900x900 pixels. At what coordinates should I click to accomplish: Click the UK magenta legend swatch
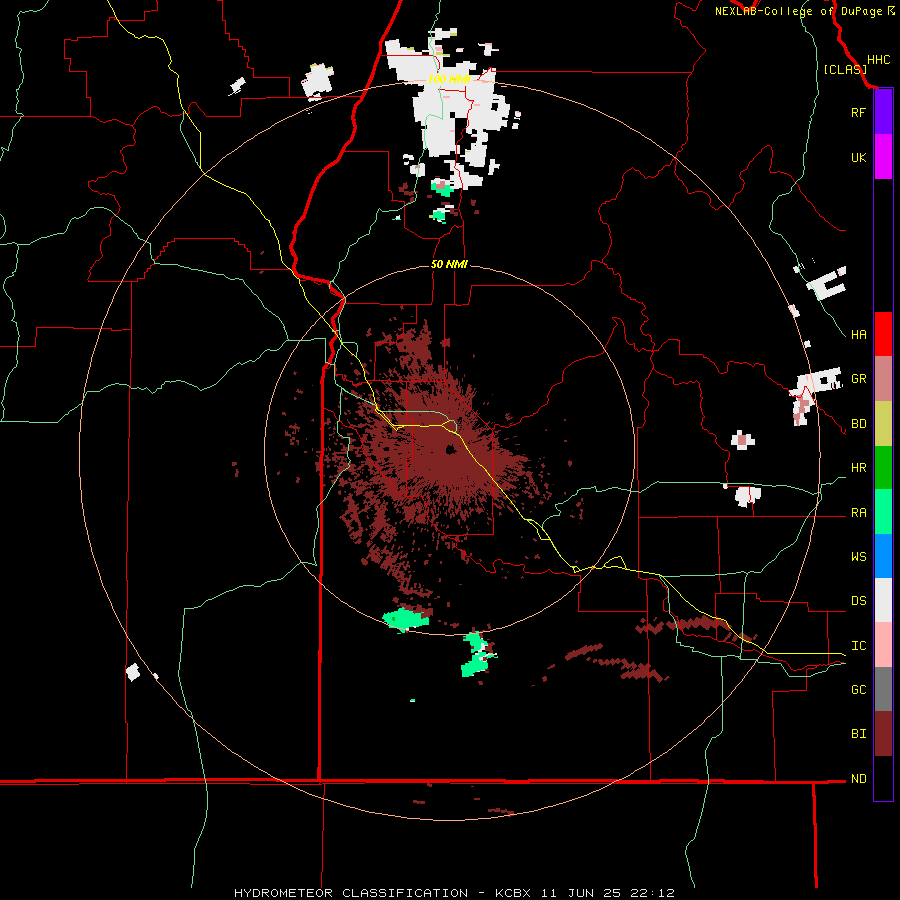883,157
